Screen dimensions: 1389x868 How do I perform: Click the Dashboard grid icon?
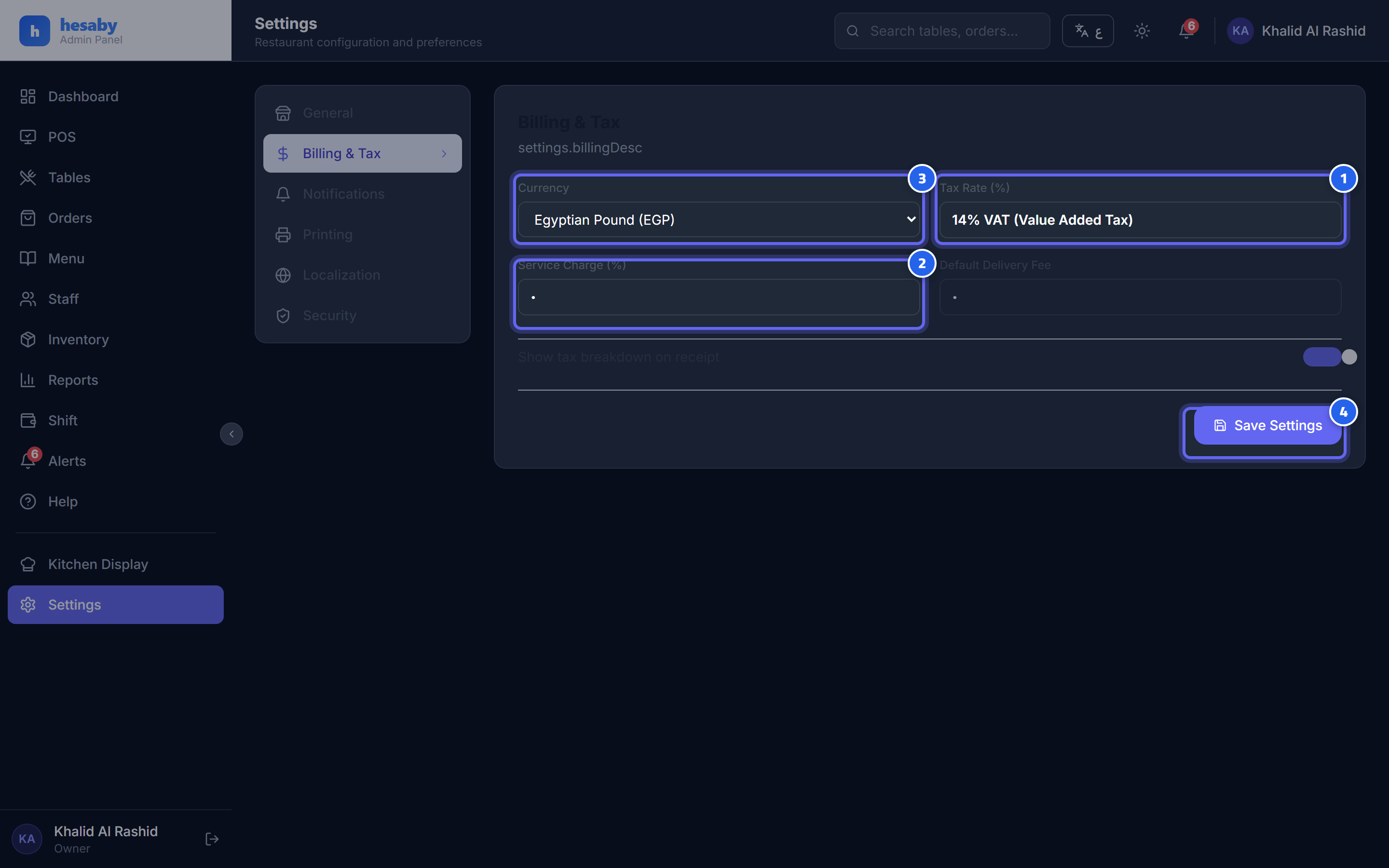[x=27, y=96]
